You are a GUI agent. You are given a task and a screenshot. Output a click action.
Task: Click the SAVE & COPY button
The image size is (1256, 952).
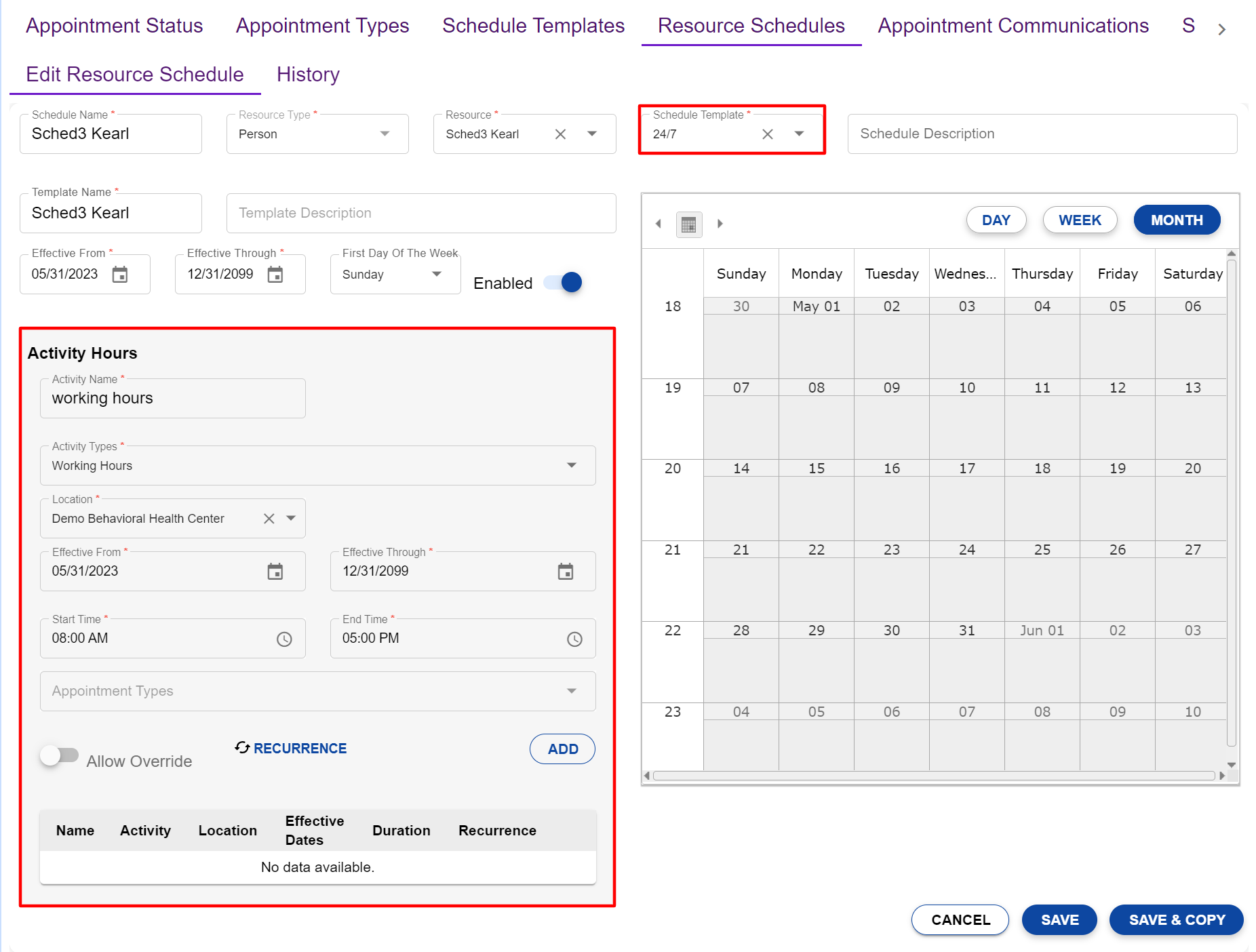[x=1176, y=920]
